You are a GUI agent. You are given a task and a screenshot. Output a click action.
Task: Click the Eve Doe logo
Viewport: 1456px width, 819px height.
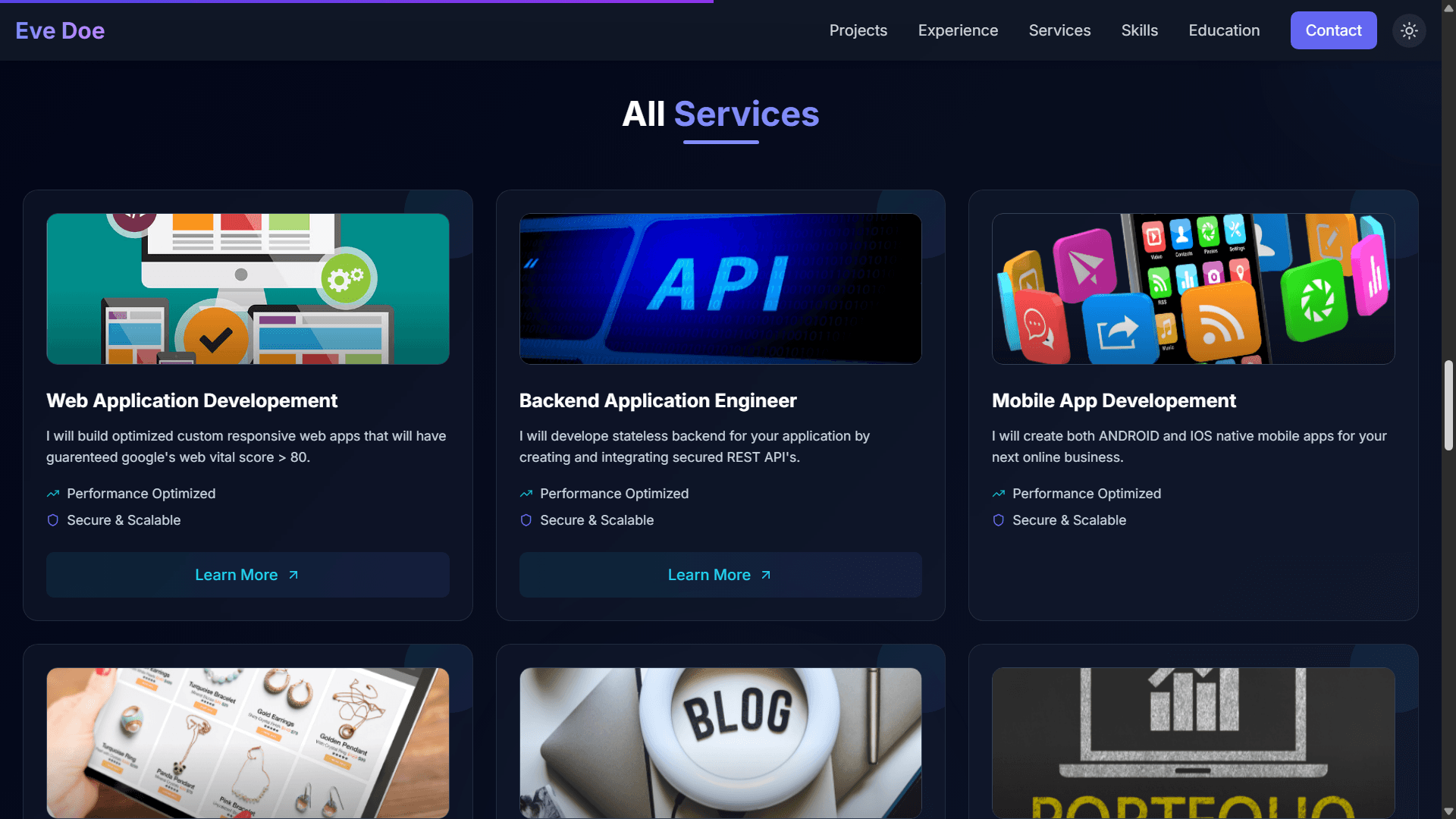[x=60, y=30]
